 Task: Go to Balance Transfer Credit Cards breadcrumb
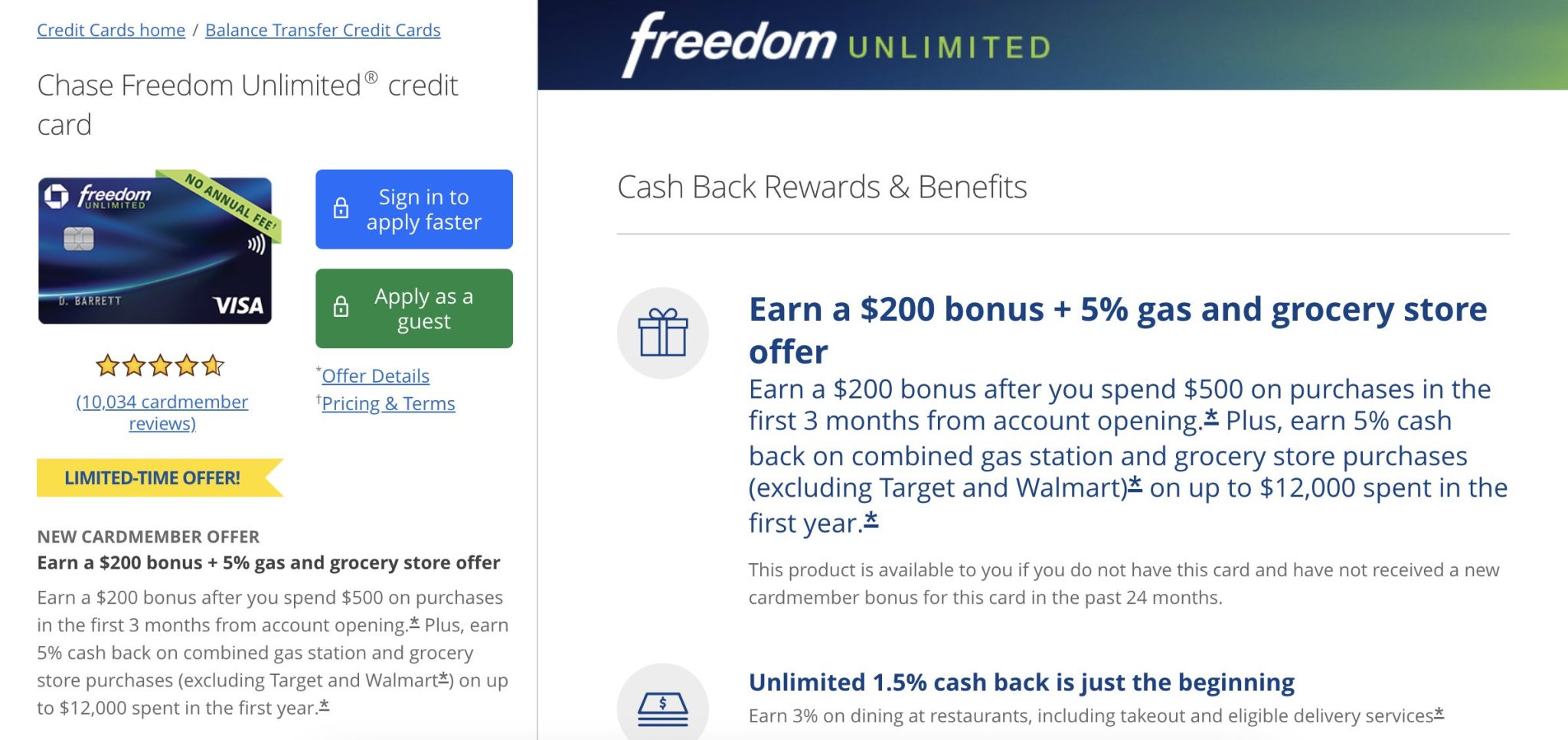322,30
